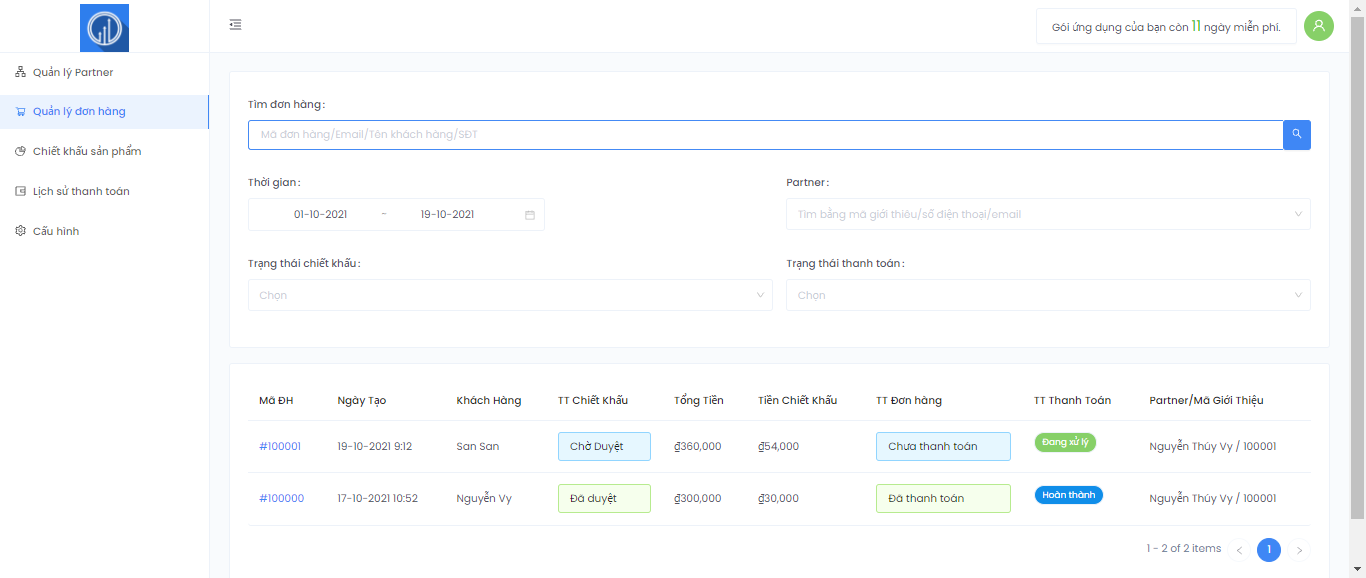Click the app logo in sidebar
The height and width of the screenshot is (578, 1366).
coord(104,28)
